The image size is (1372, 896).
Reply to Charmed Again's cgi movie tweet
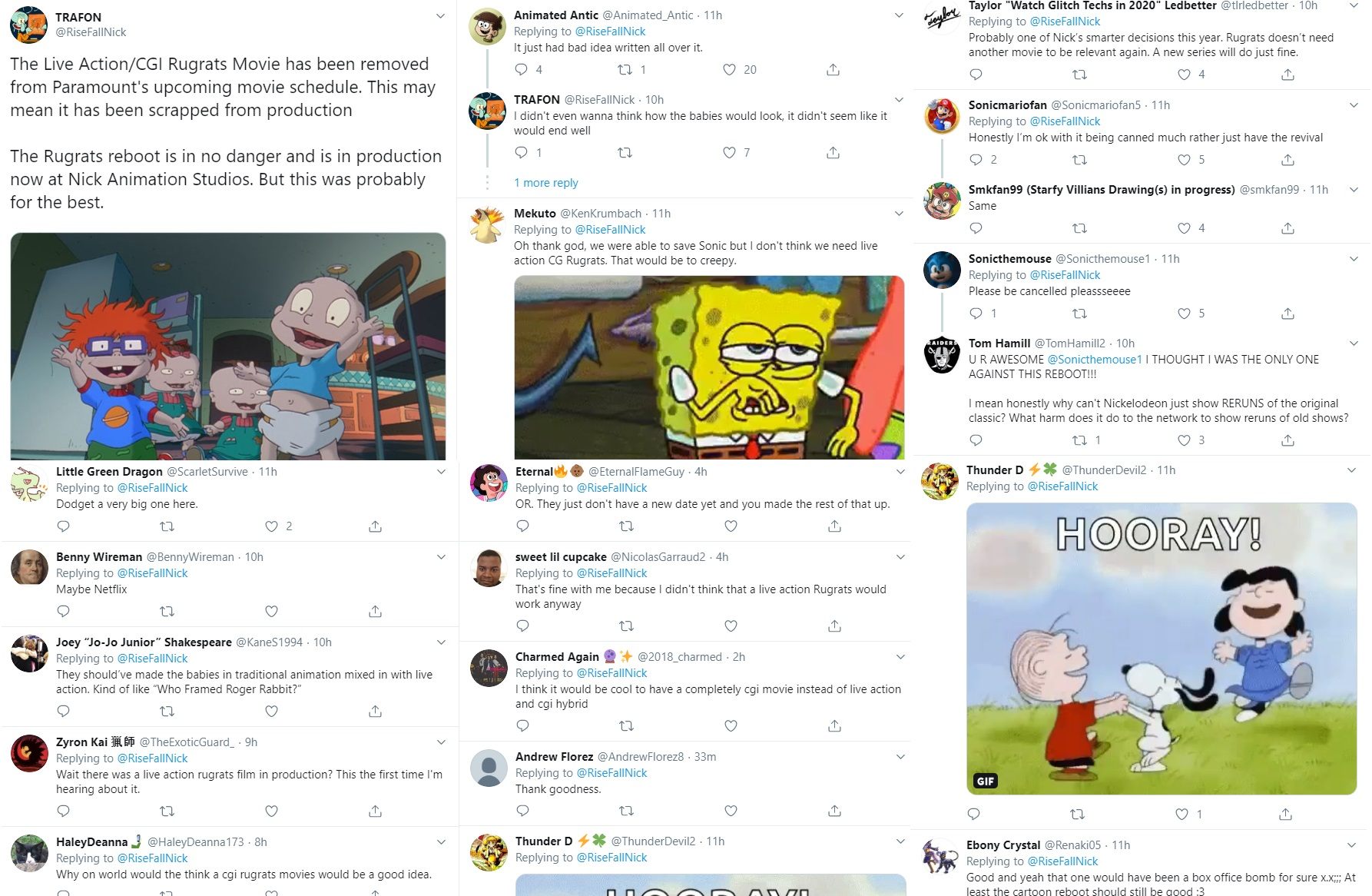click(x=522, y=726)
